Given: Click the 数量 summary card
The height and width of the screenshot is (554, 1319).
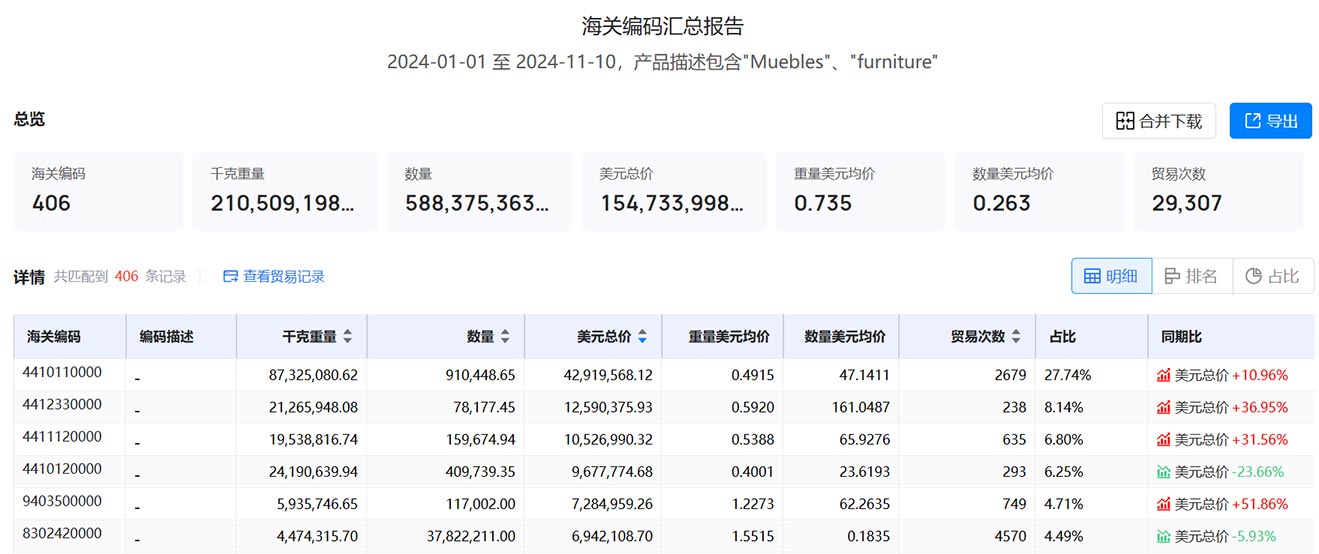Looking at the screenshot, I should (x=479, y=191).
